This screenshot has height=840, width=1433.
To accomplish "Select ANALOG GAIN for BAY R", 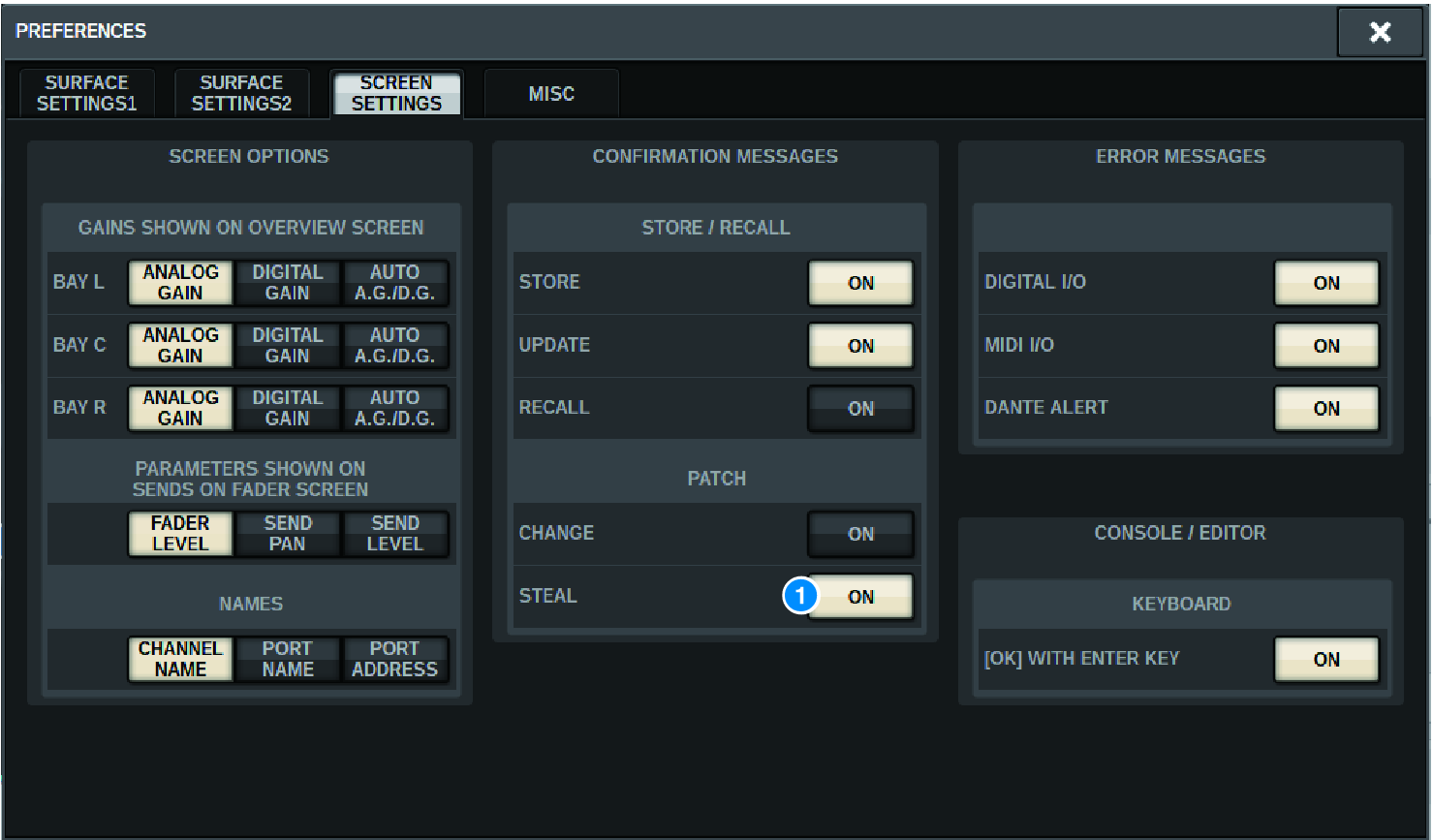I will [180, 408].
